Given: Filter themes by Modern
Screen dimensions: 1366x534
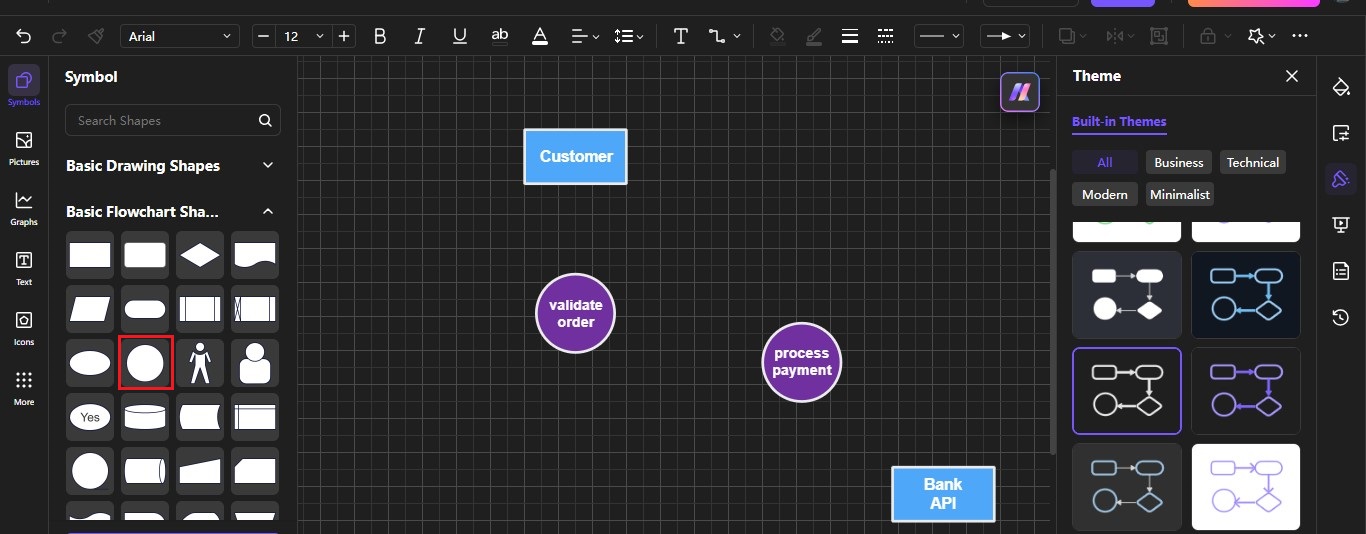Looking at the screenshot, I should (x=1105, y=194).
